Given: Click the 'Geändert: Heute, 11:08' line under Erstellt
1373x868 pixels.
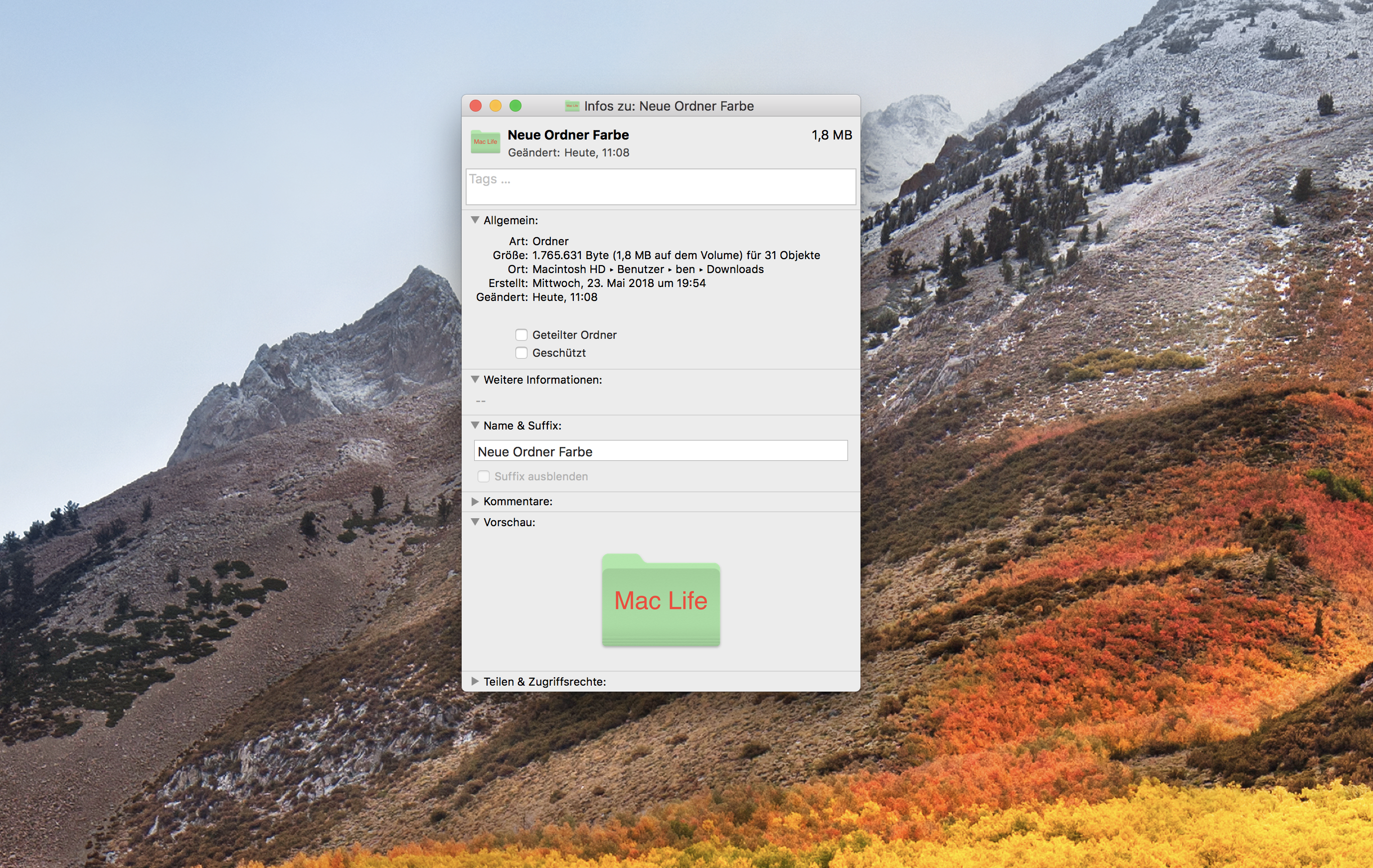Looking at the screenshot, I should (536, 297).
